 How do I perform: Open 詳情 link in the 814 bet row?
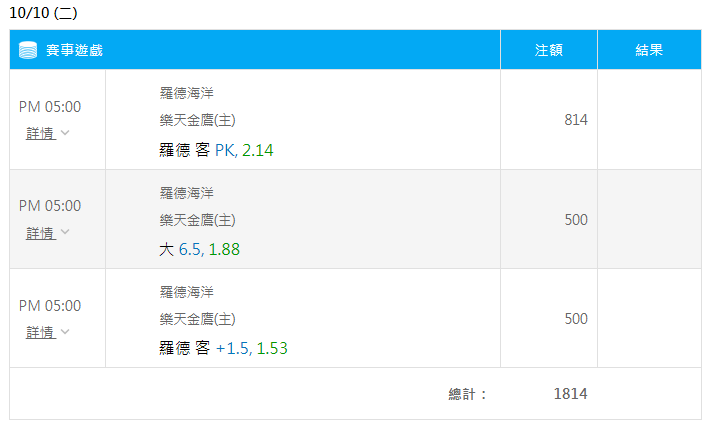pos(41,133)
